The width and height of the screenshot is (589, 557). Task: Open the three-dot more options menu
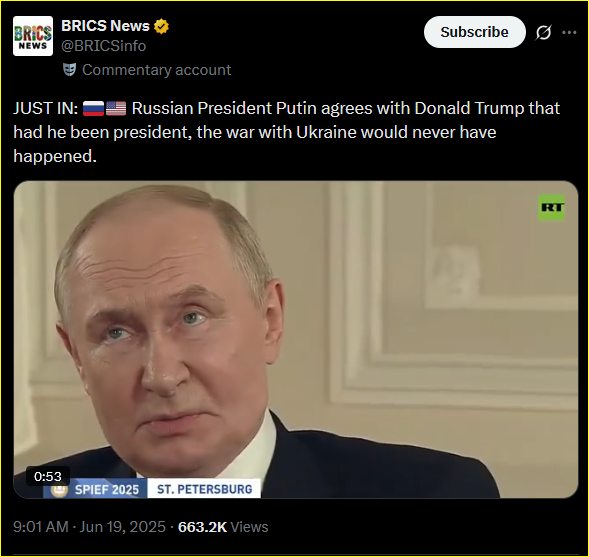click(569, 33)
